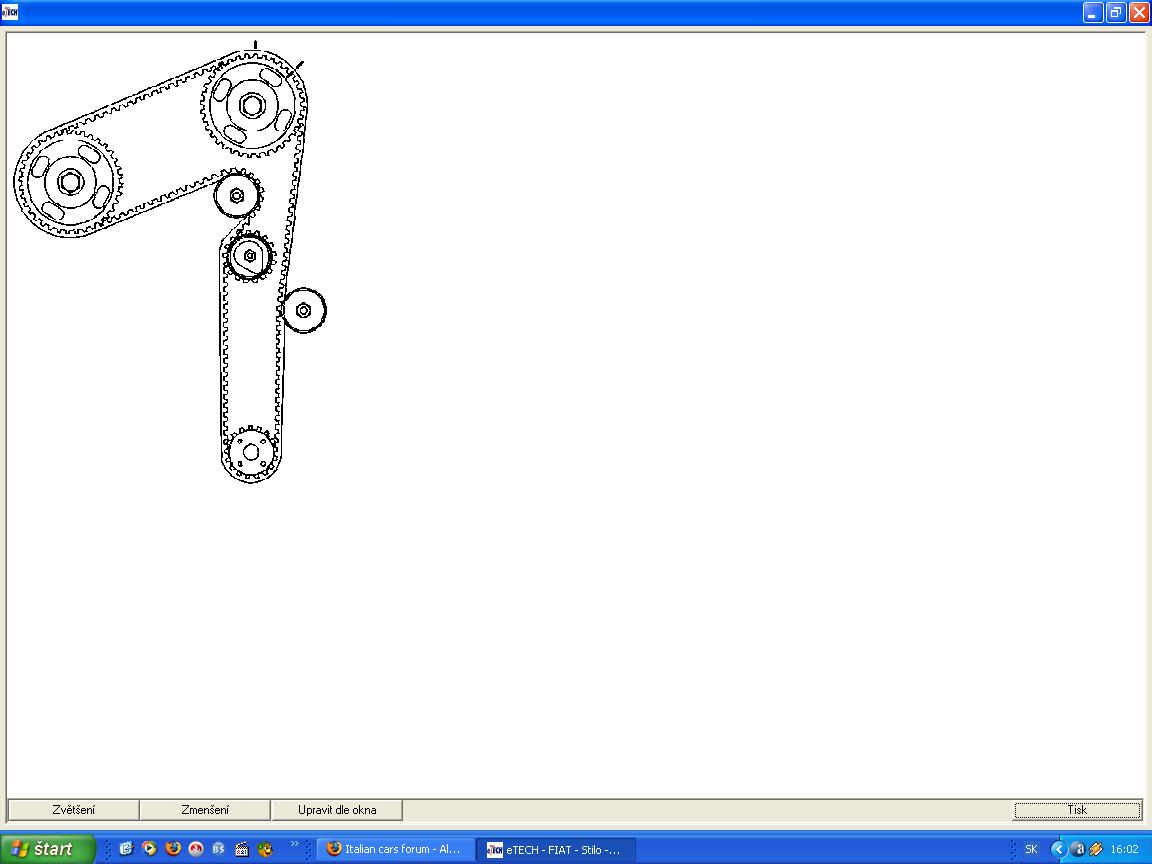Viewport: 1152px width, 864px height.
Task: Open the orange lightning system tray icon
Action: [1096, 849]
